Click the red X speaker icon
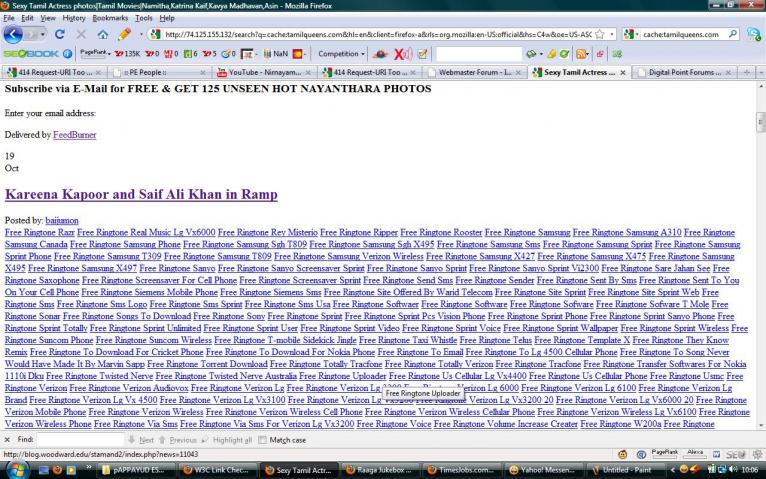The height and width of the screenshot is (479, 766). pos(403,54)
